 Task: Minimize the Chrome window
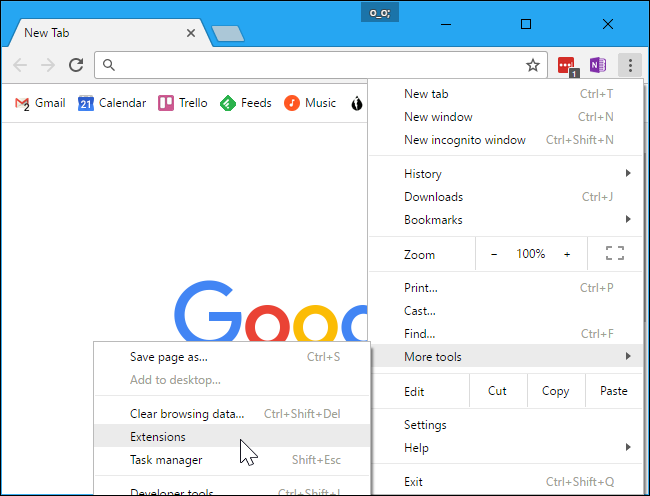(x=446, y=24)
